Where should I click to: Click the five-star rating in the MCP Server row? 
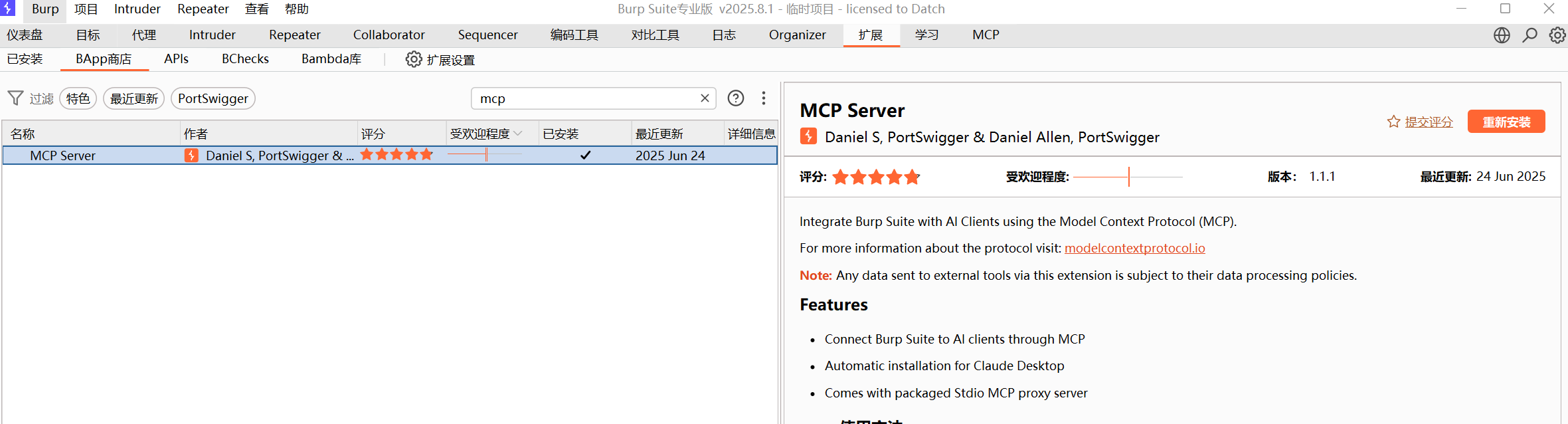[x=396, y=155]
